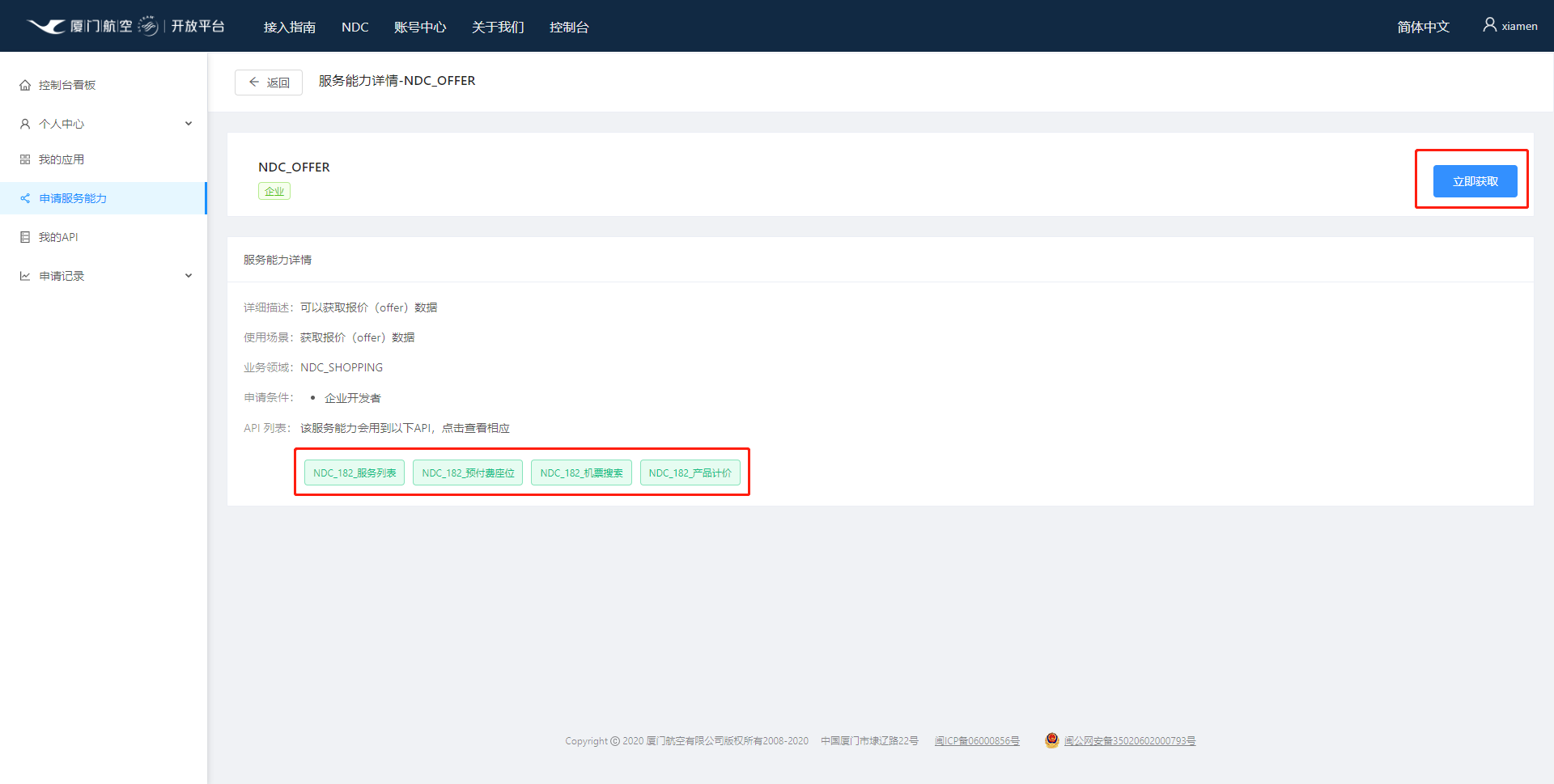Click the 使用场景 value 获取报价（offer）数据

coord(357,337)
